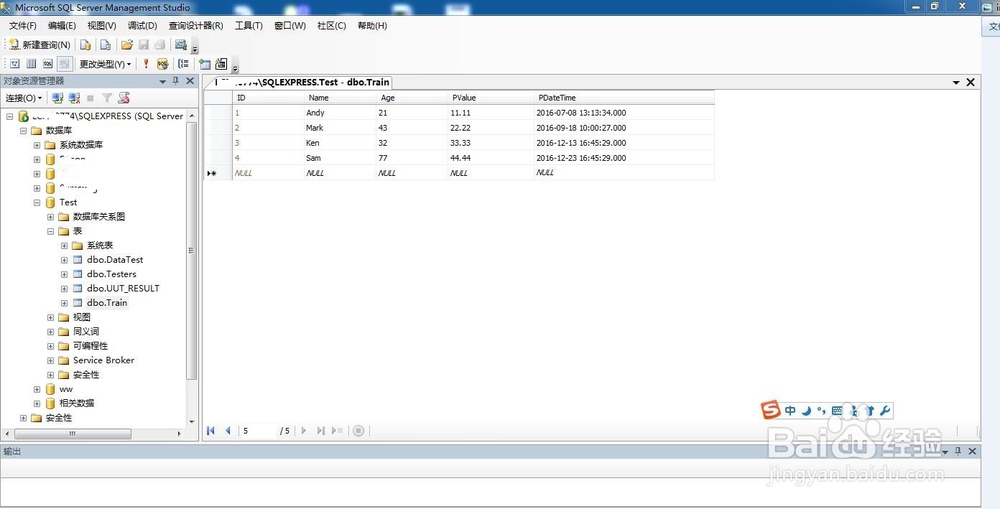Click the Age cell 77

411,158
